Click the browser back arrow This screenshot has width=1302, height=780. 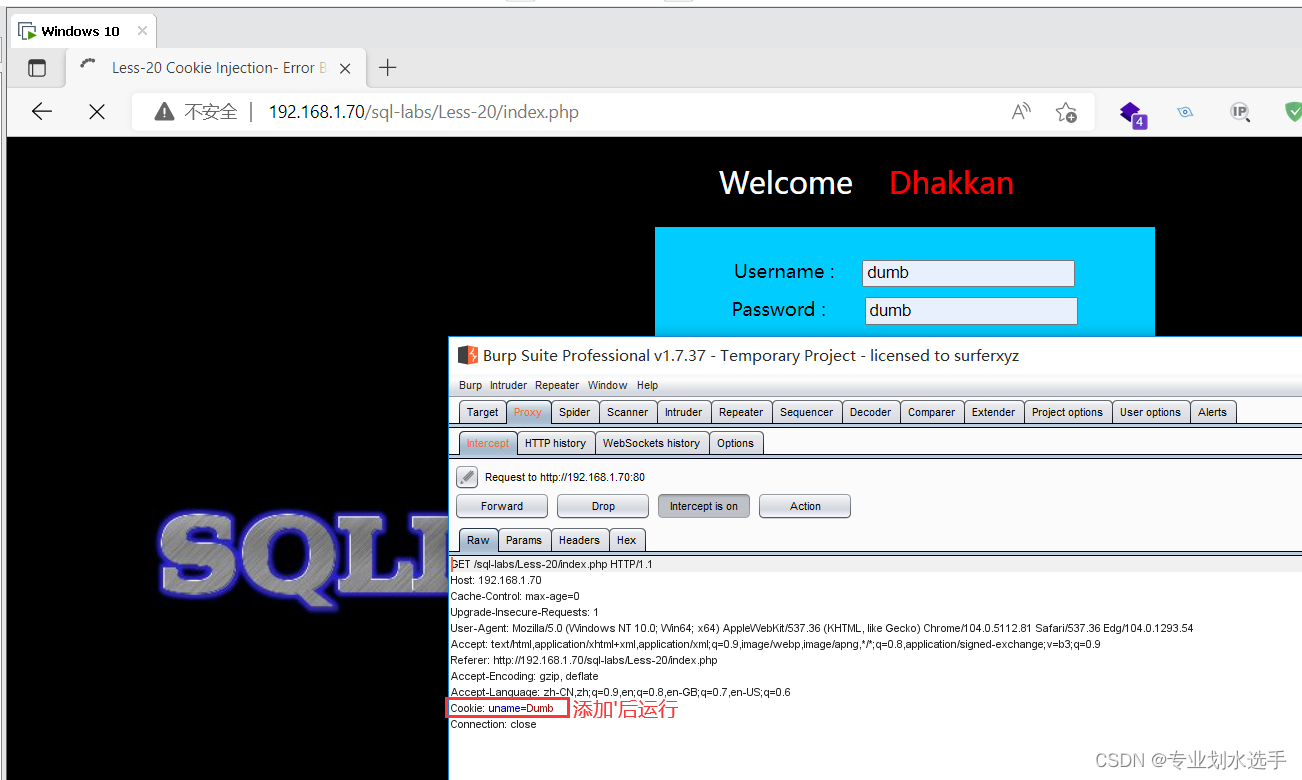tap(41, 112)
